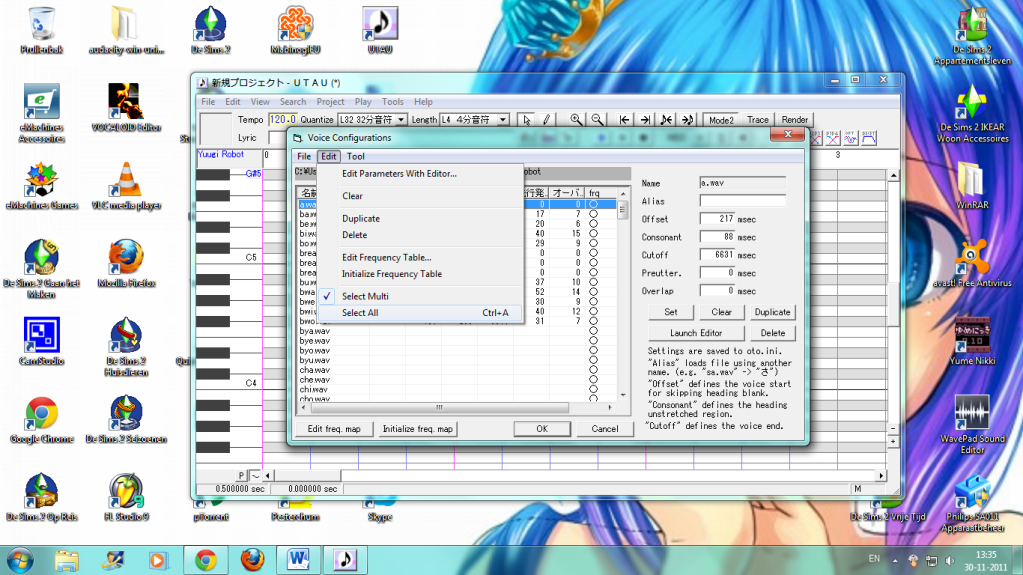
Task: Click the jump-to-start arrow icon
Action: (625, 120)
